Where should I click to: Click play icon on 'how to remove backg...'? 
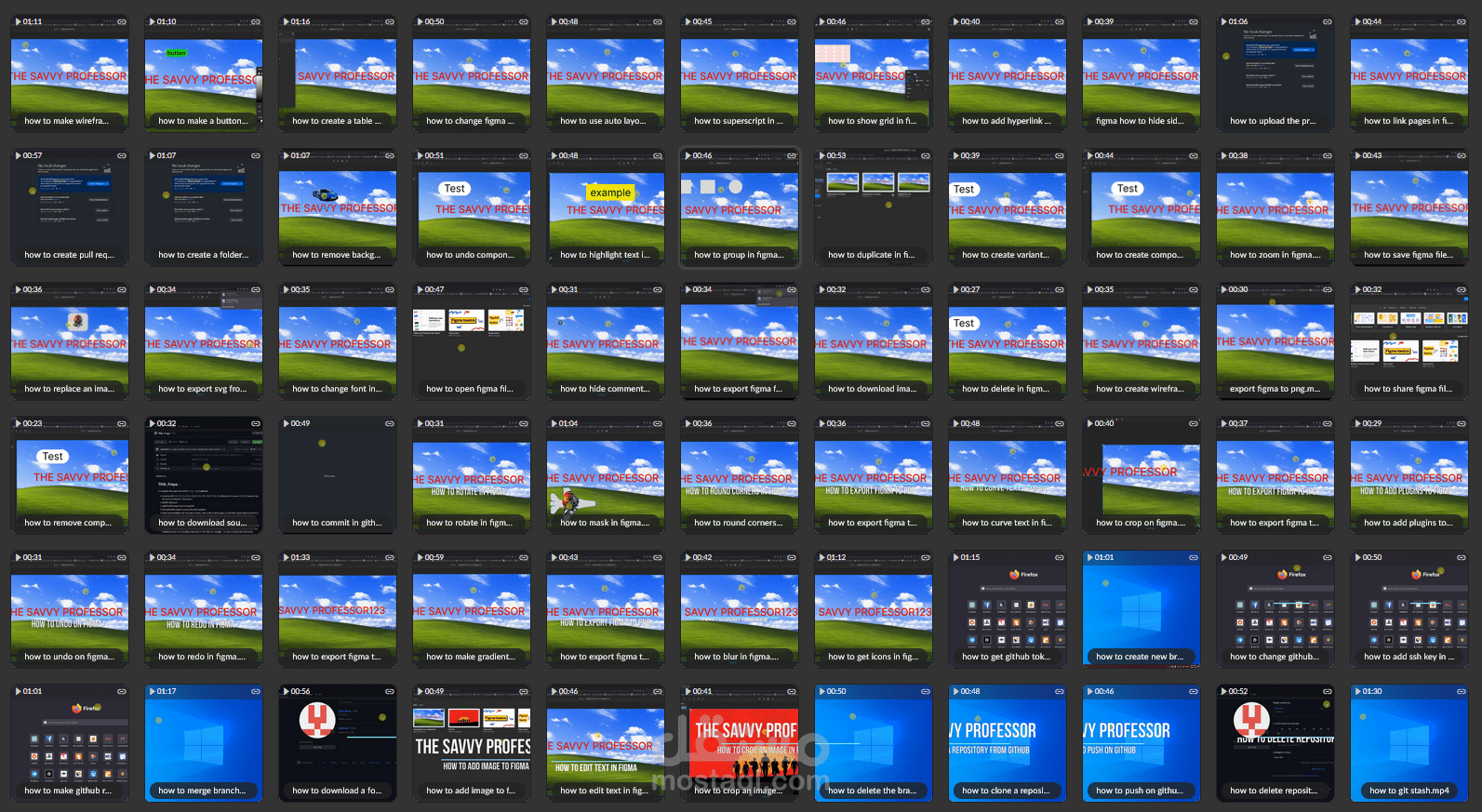coord(287,155)
